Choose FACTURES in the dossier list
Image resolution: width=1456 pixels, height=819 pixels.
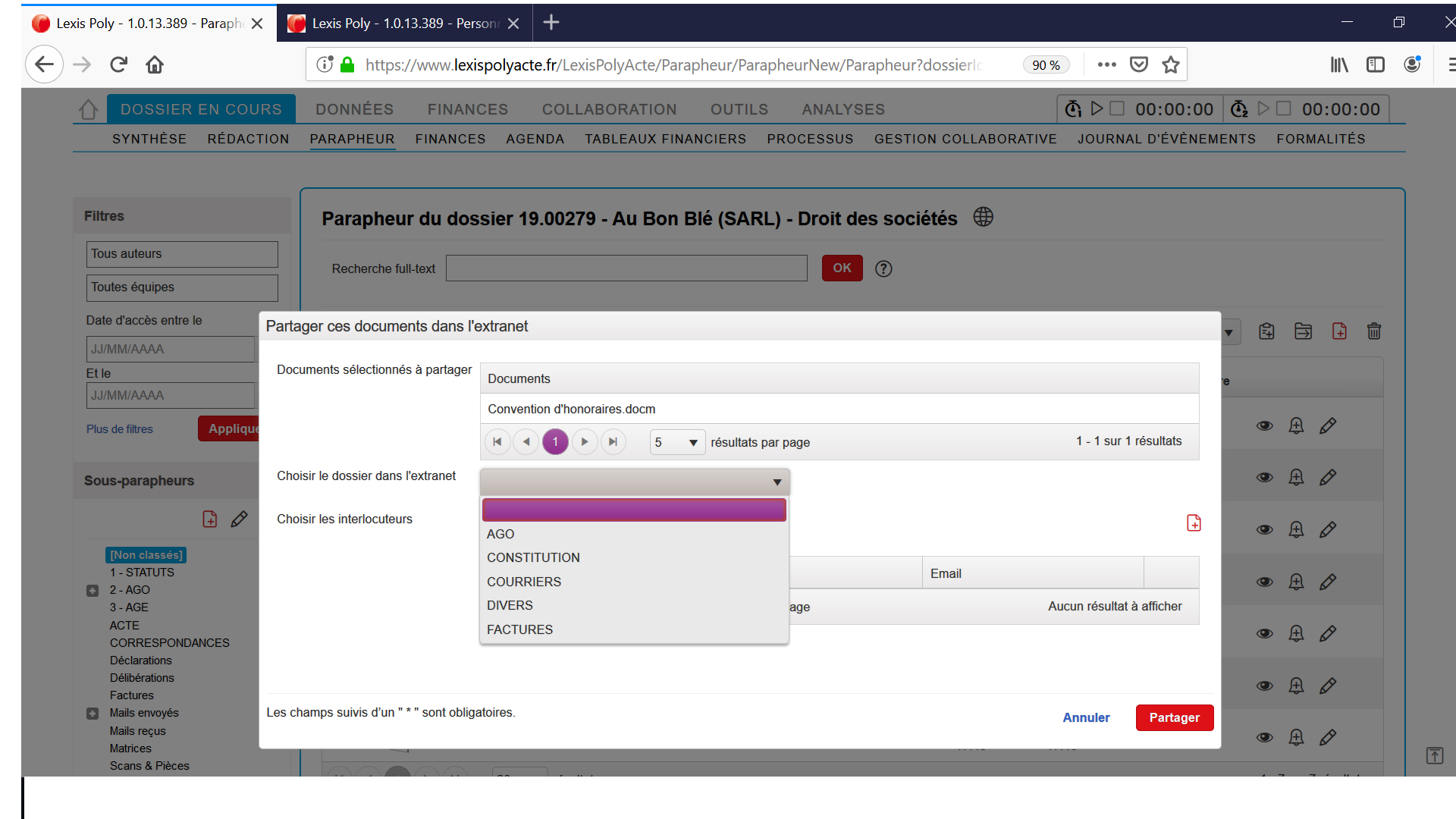634,630
